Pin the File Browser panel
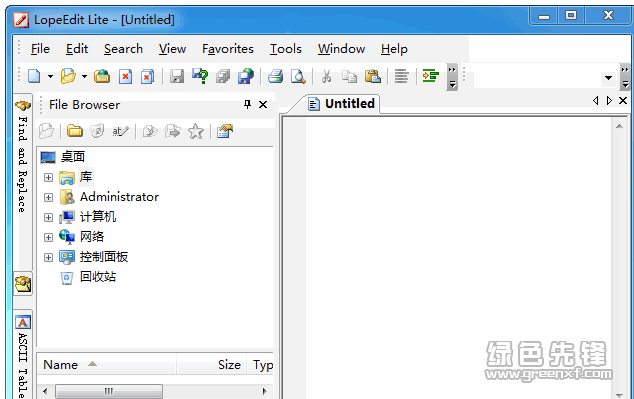 (247, 105)
